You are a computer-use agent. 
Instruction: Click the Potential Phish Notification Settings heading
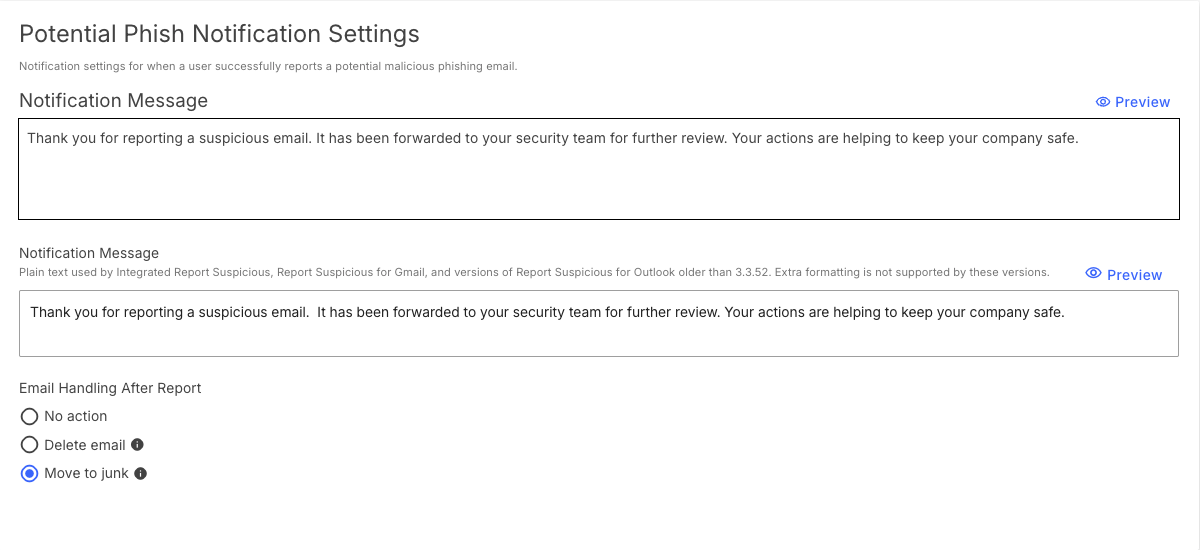(219, 34)
